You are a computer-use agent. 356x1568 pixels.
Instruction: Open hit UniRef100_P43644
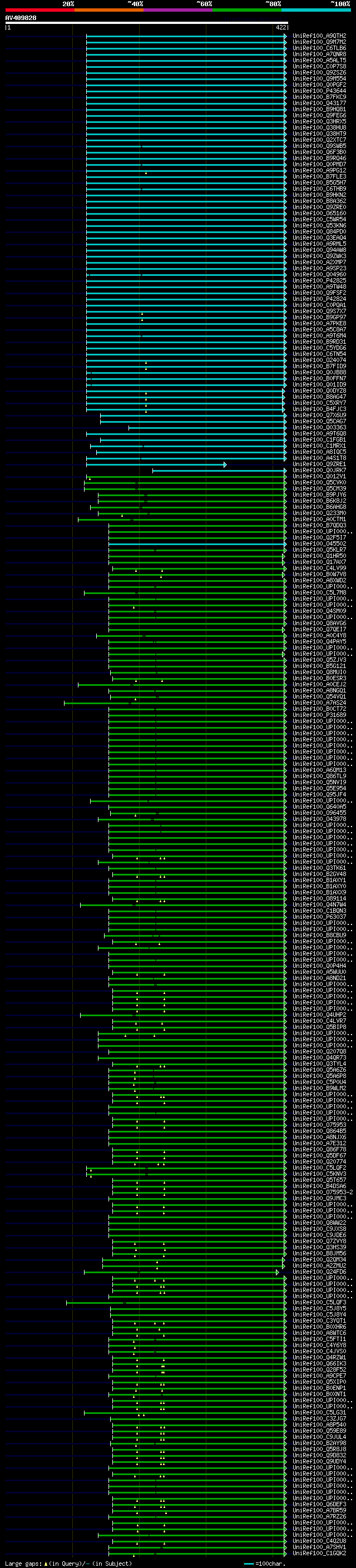coord(319,91)
